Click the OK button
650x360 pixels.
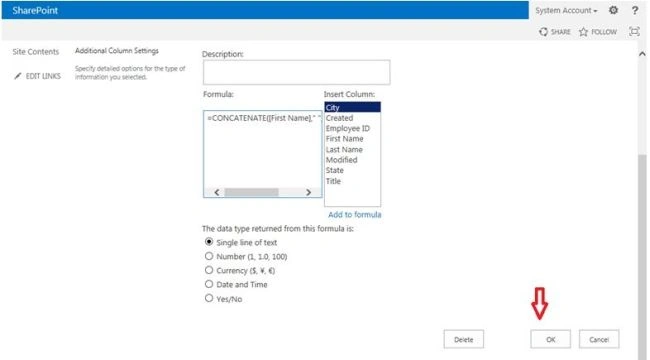click(550, 339)
